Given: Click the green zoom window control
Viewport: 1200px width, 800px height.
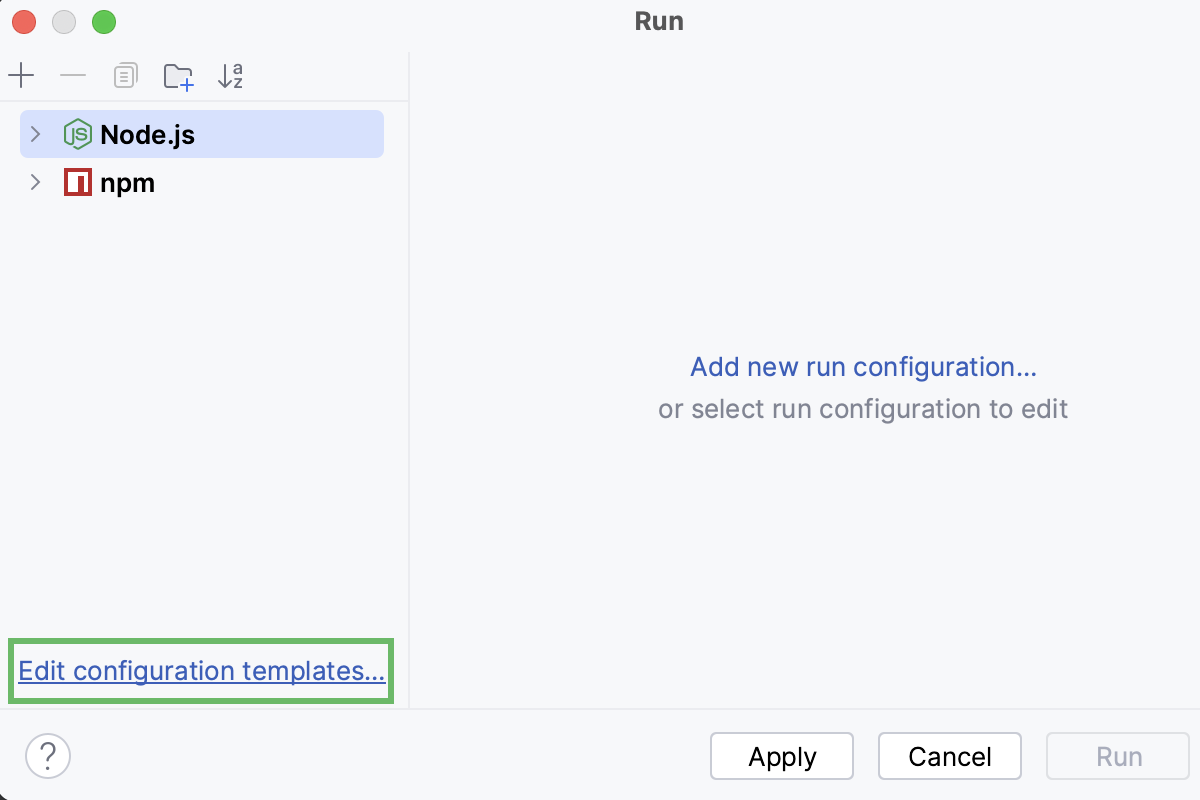Looking at the screenshot, I should click(103, 21).
